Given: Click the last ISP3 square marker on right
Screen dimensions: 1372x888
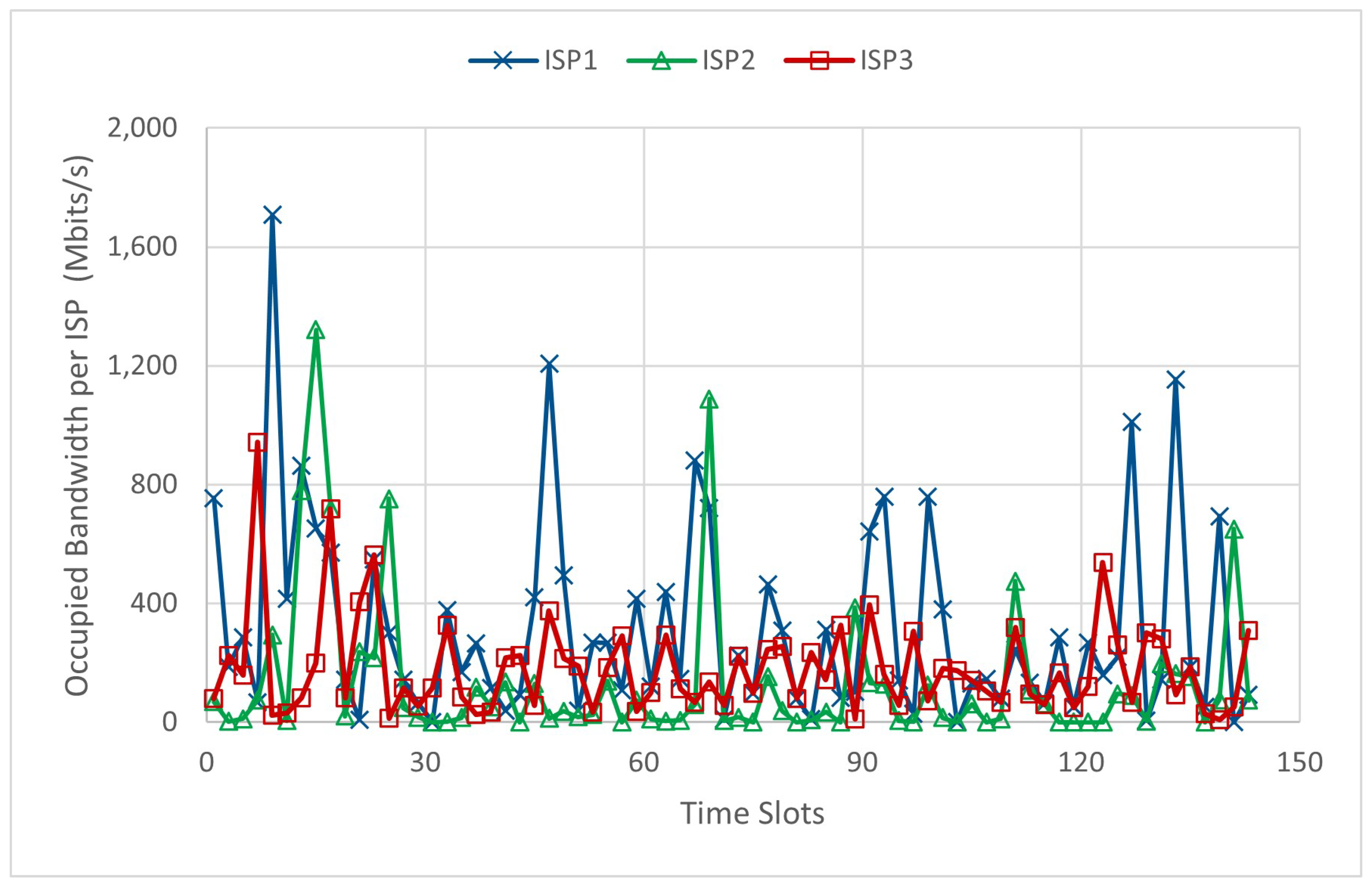Looking at the screenshot, I should [1248, 631].
